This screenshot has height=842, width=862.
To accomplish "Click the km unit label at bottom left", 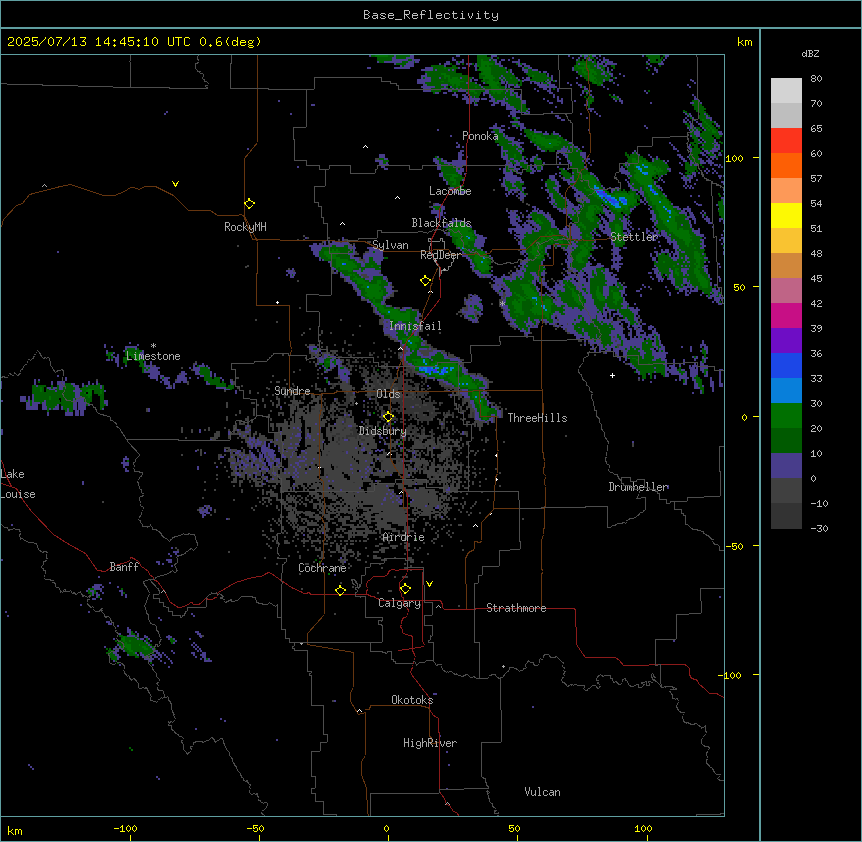I will point(15,831).
